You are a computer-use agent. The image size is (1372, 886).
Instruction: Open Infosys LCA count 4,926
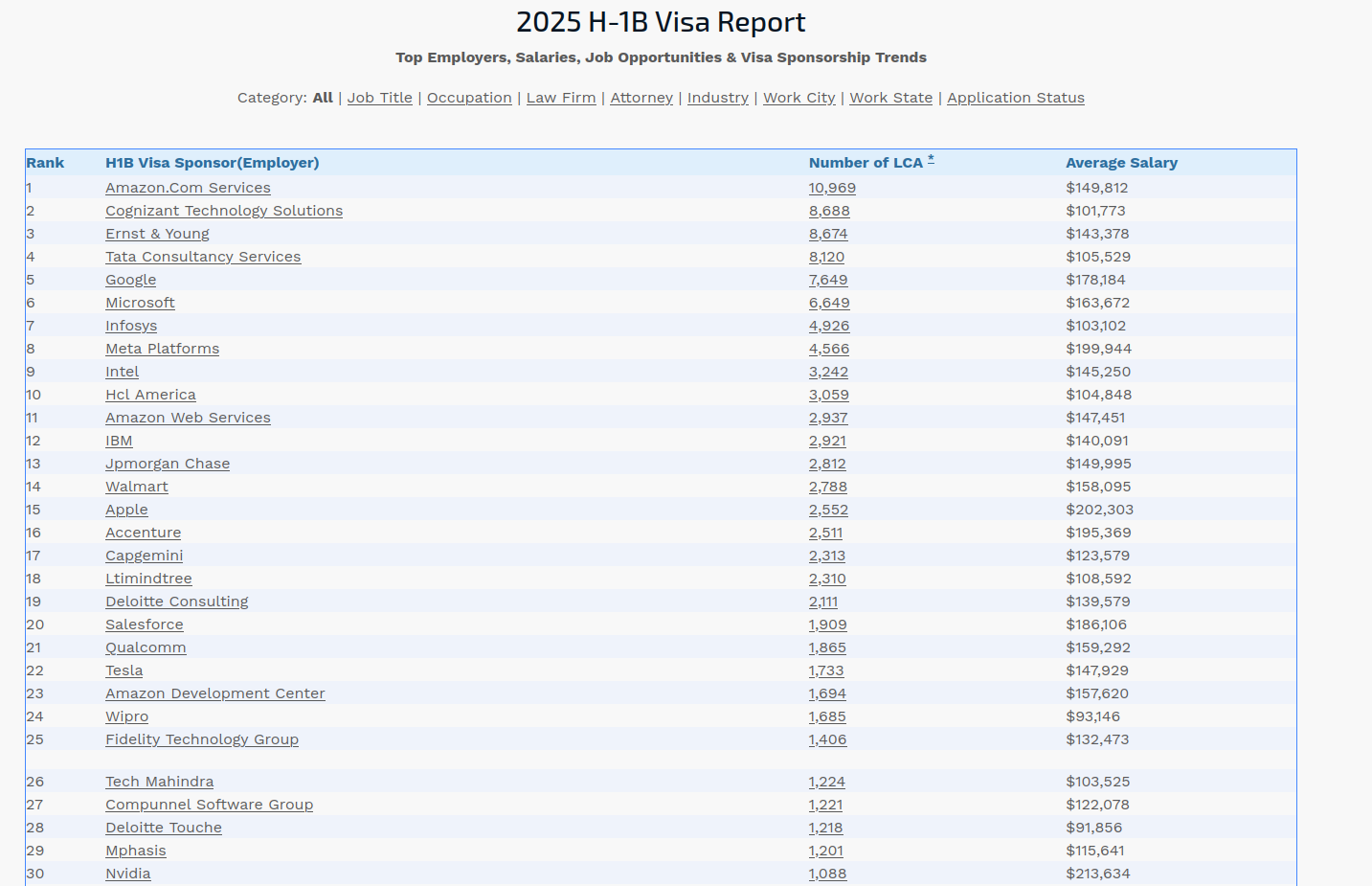(829, 326)
